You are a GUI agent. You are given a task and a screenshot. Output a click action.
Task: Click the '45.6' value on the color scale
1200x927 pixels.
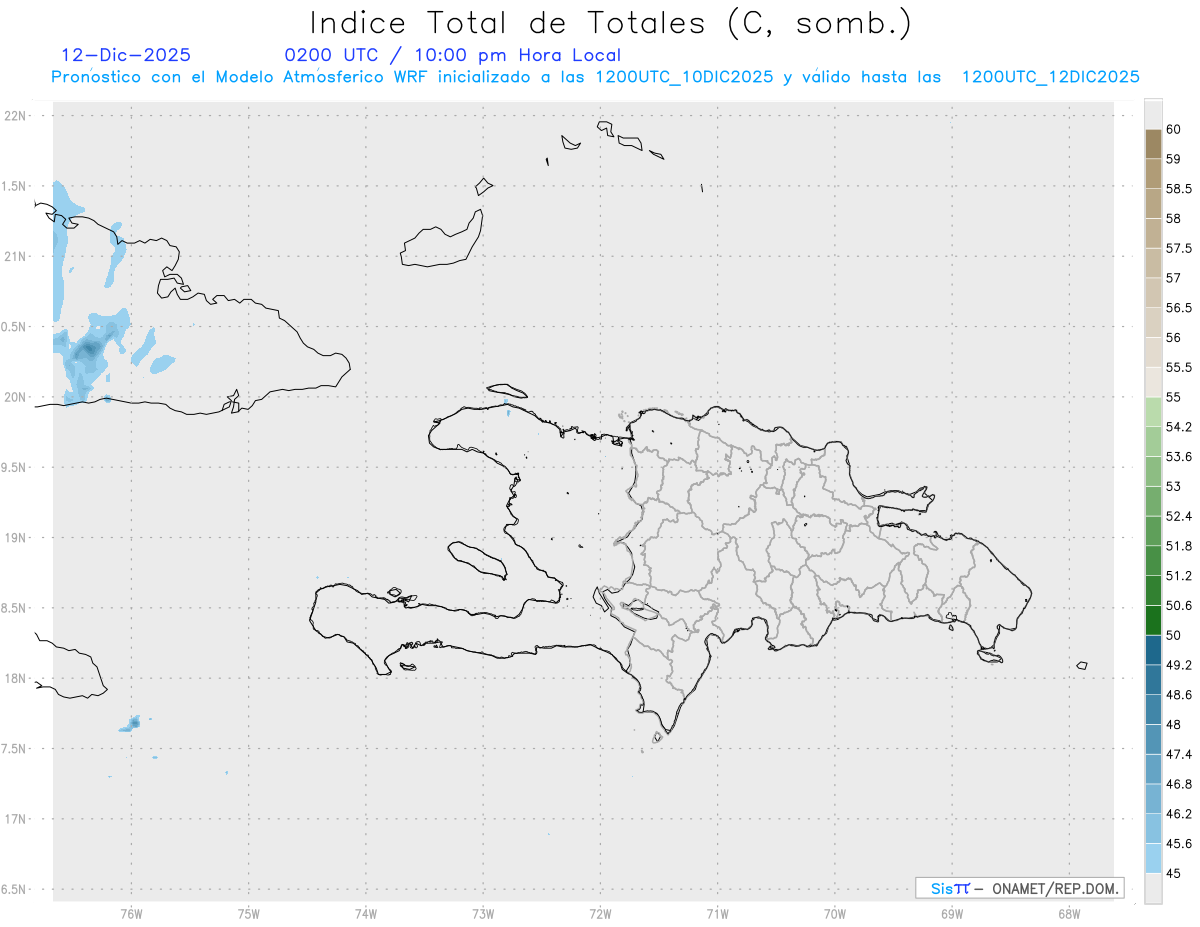(x=1178, y=843)
